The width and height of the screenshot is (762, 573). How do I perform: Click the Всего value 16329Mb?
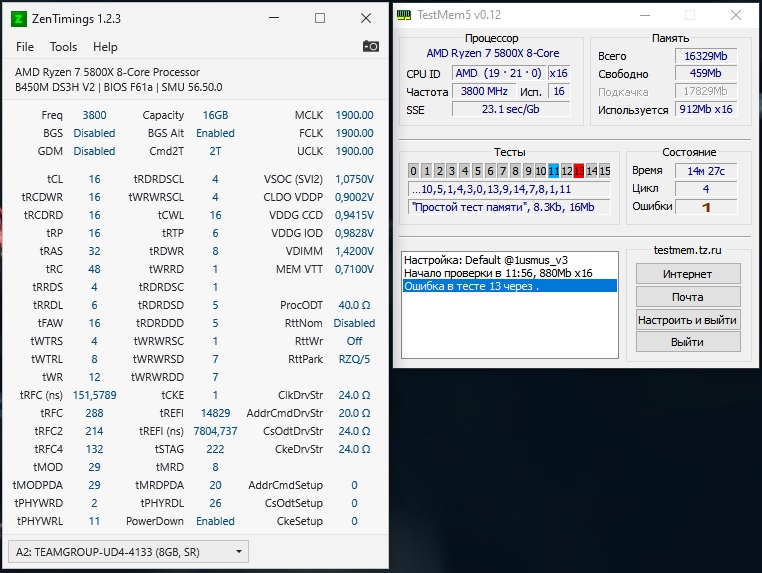706,56
